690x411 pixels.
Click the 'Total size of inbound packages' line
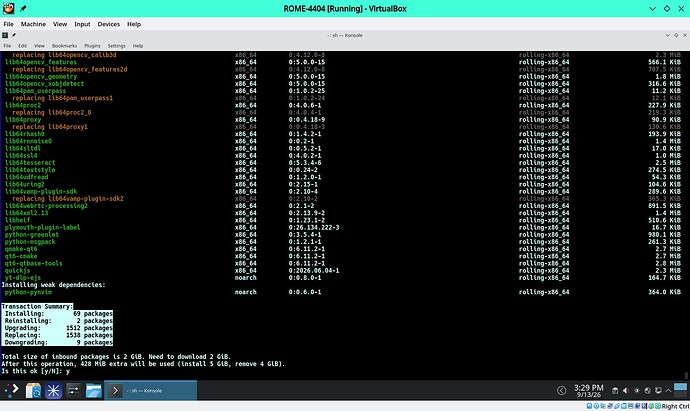click(x=116, y=356)
